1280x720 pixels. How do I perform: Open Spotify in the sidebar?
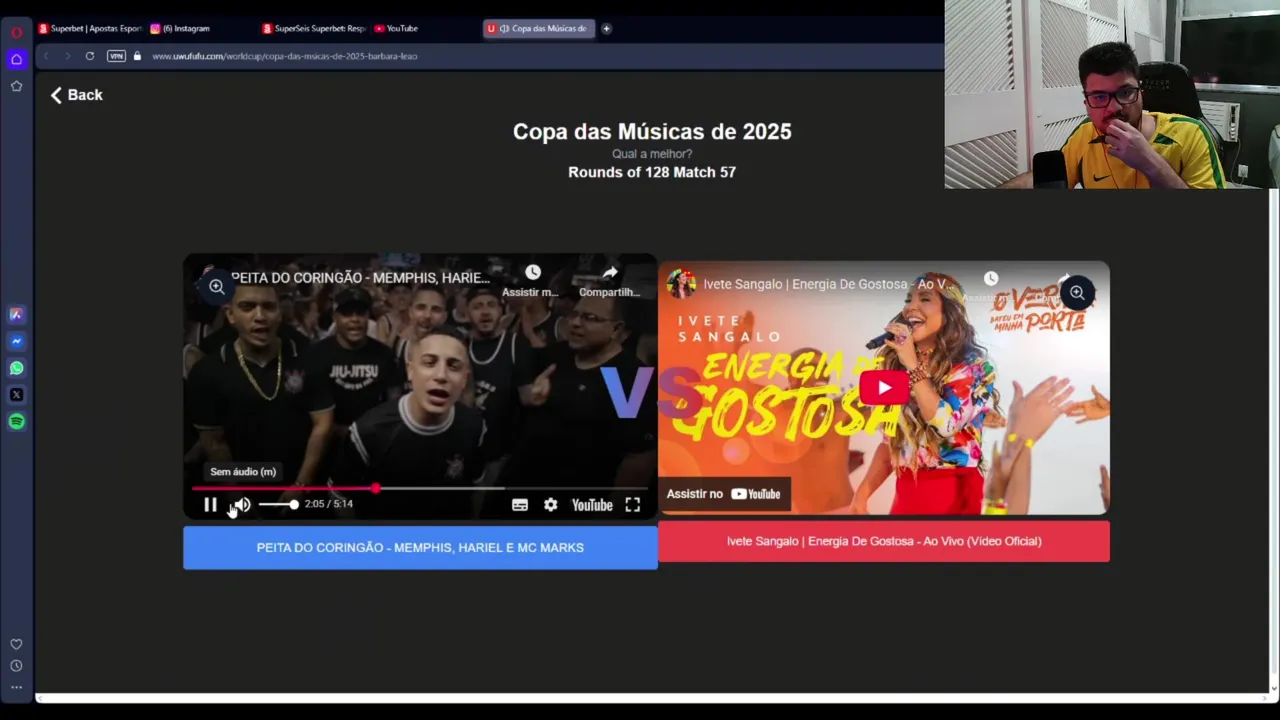16,422
